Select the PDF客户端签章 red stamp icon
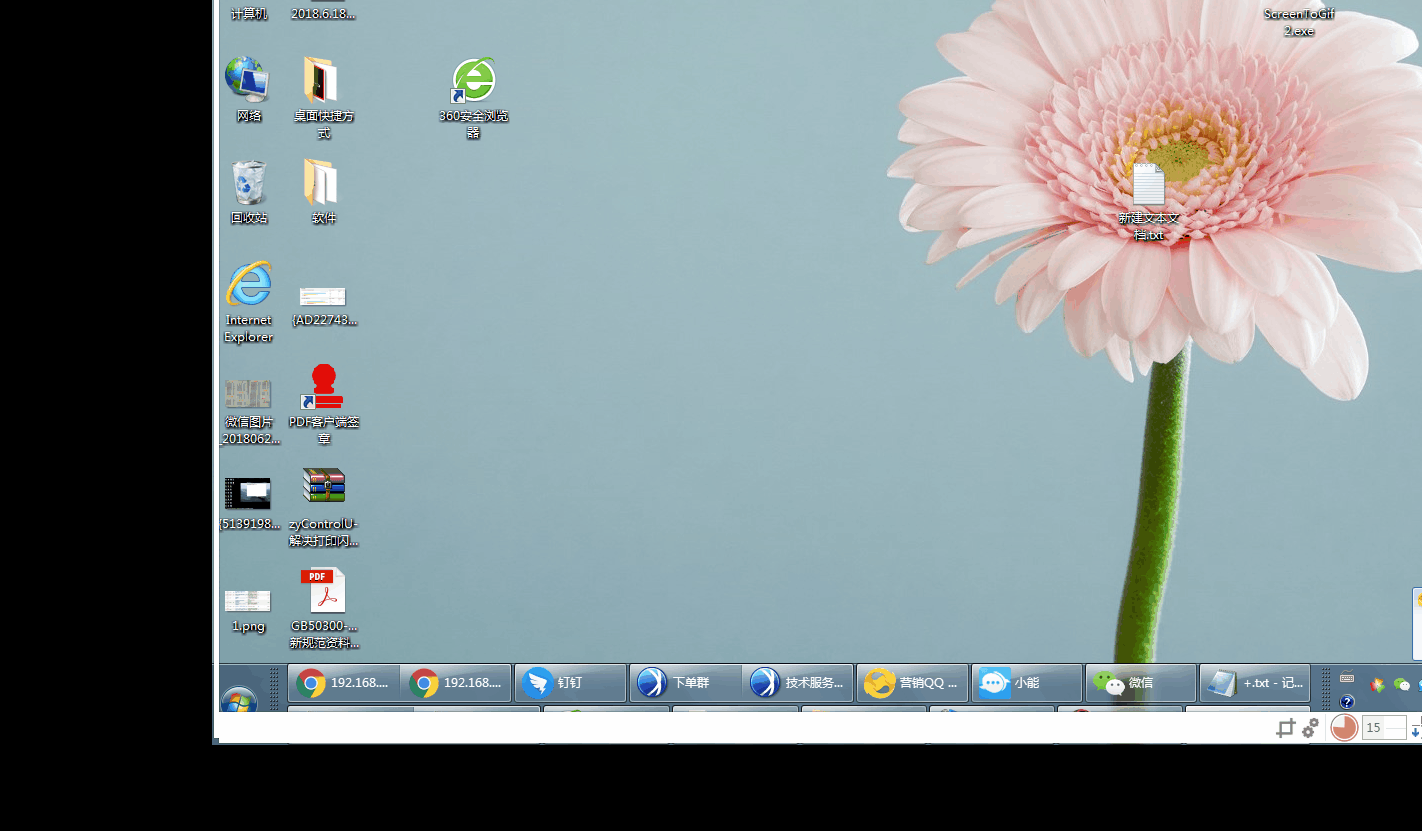1422x831 pixels. tap(323, 388)
